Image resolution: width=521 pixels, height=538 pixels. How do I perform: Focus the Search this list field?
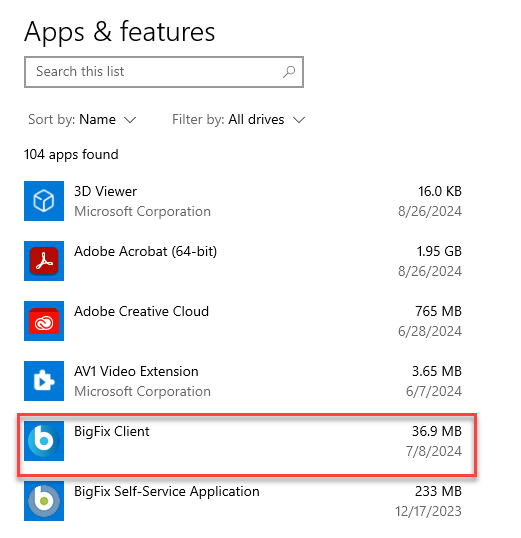pyautogui.click(x=164, y=72)
